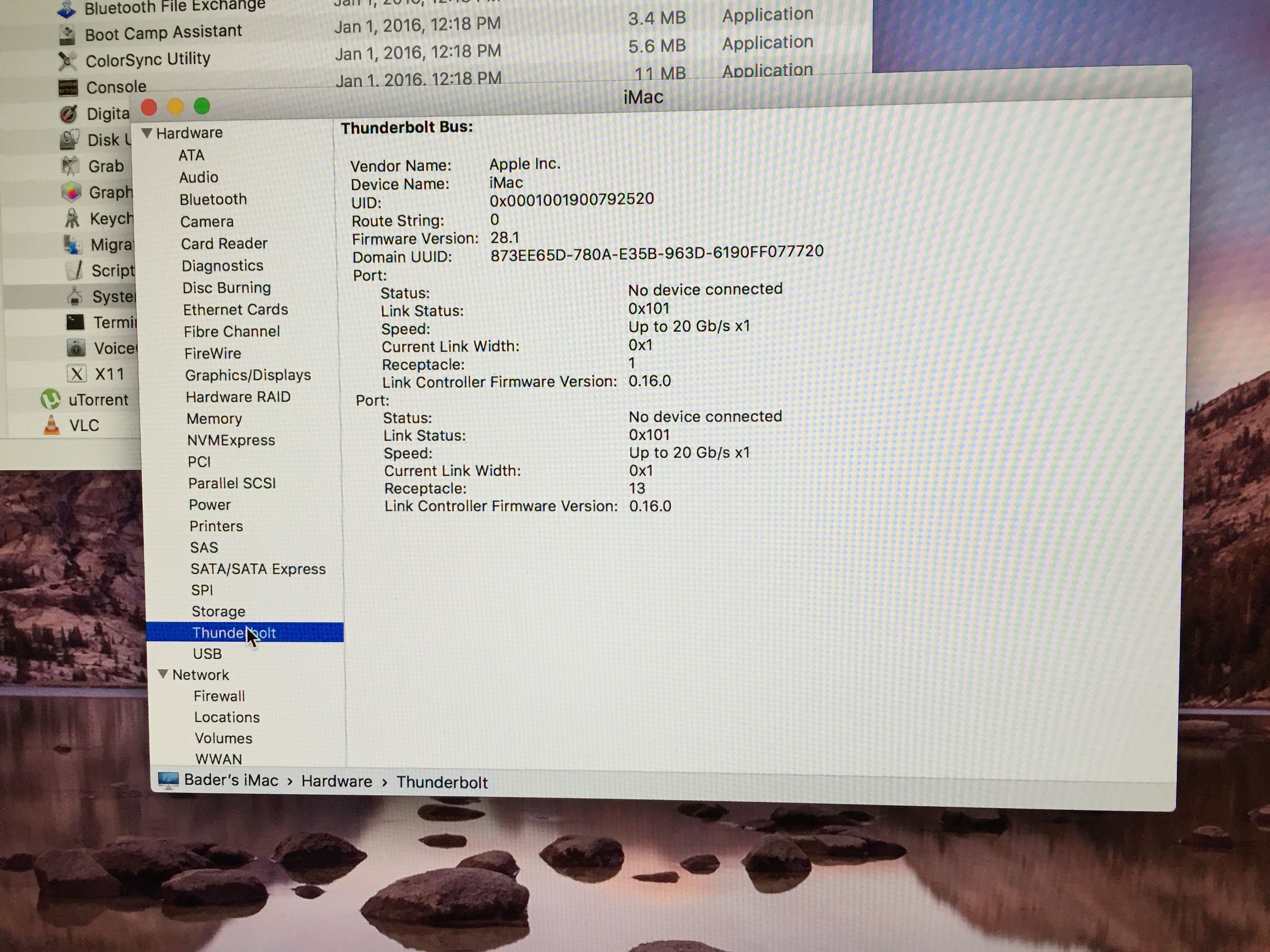This screenshot has height=952, width=1270.
Task: Select the Bluetooth hardware entry
Action: point(213,199)
